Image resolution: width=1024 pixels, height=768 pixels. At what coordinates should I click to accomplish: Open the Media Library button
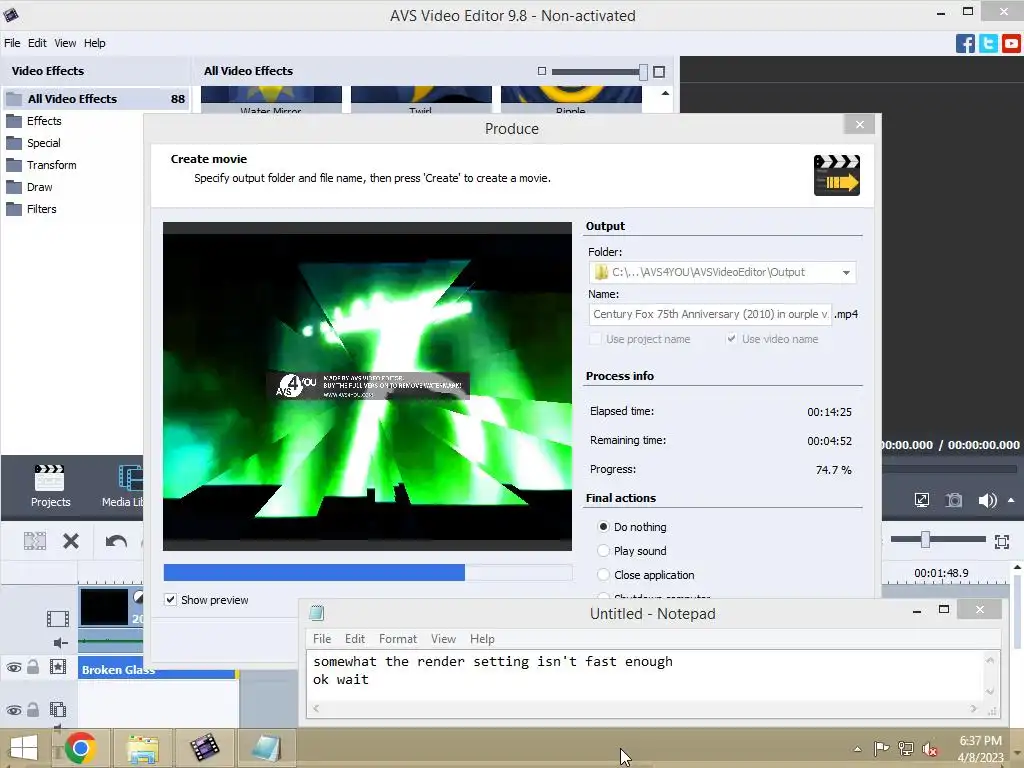coord(124,486)
